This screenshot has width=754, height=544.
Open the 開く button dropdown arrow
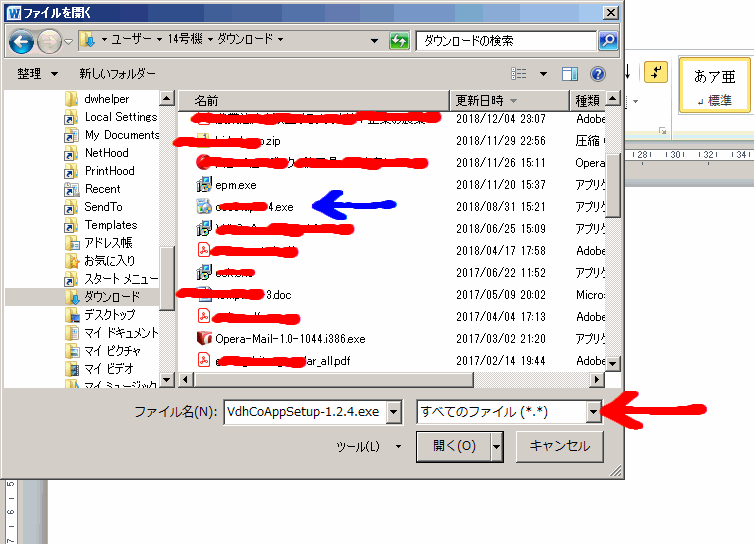[x=496, y=446]
